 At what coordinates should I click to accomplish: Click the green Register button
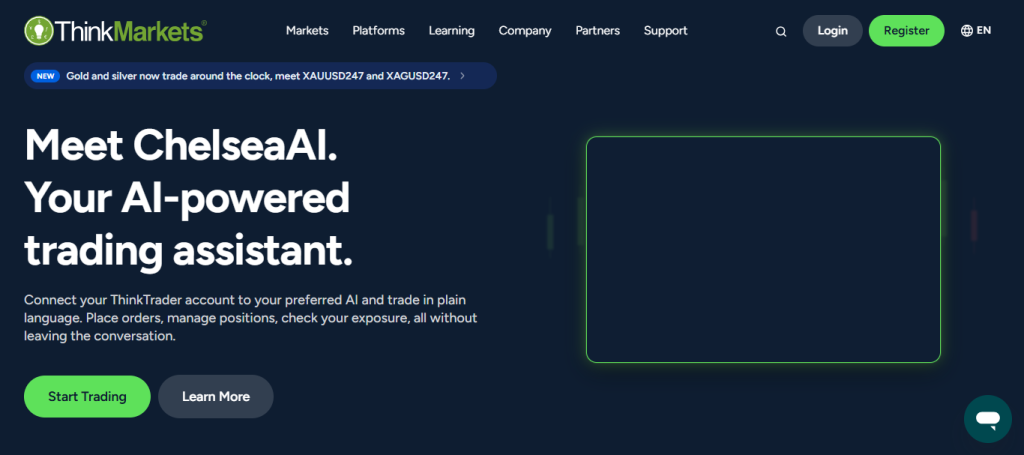[906, 31]
